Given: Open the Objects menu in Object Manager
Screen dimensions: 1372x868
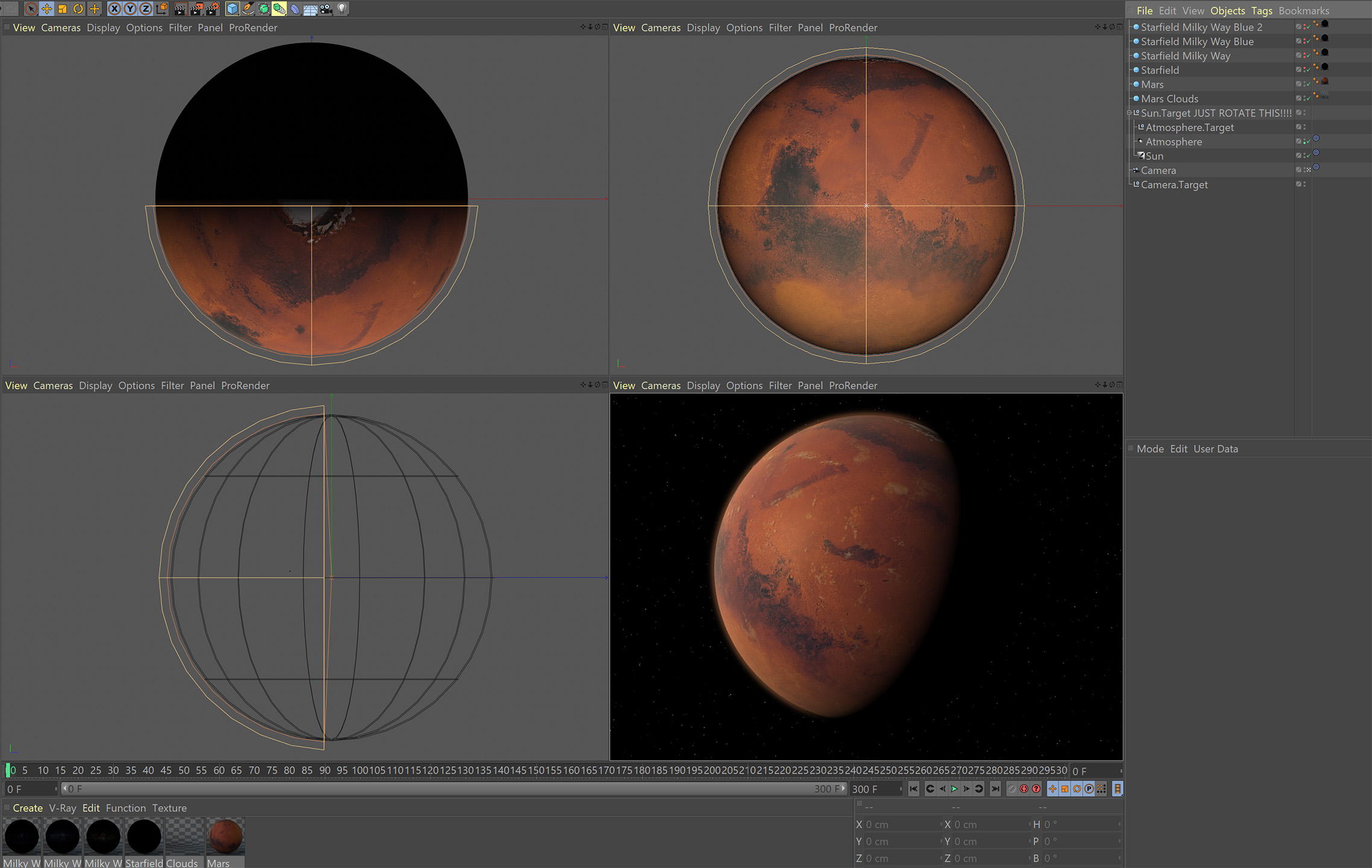Looking at the screenshot, I should pyautogui.click(x=1227, y=11).
